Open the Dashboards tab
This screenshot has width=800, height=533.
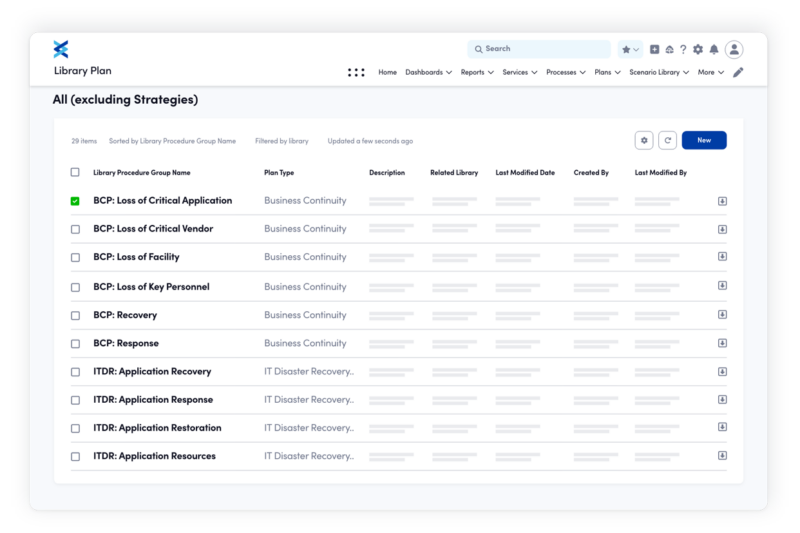424,72
